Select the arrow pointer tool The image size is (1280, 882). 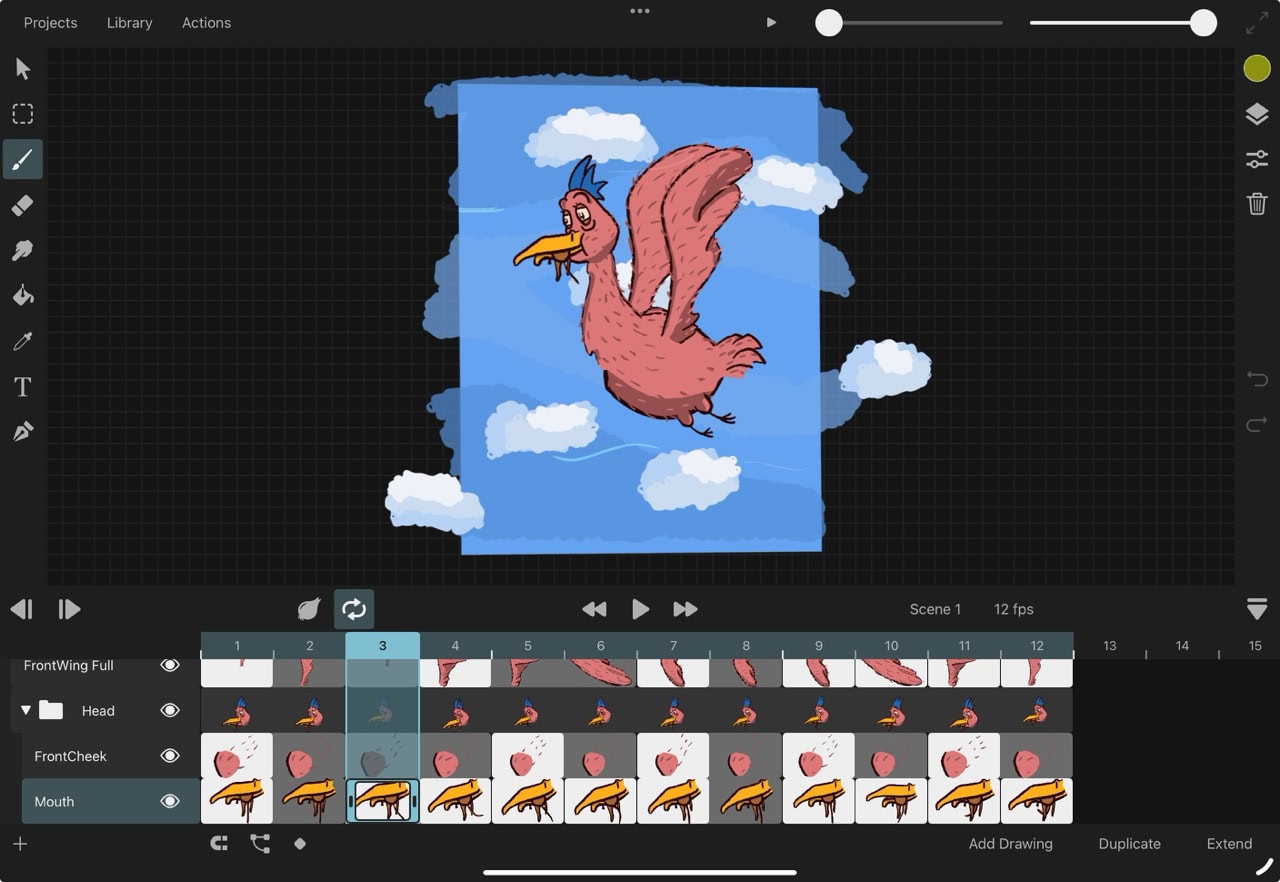pyautogui.click(x=23, y=69)
